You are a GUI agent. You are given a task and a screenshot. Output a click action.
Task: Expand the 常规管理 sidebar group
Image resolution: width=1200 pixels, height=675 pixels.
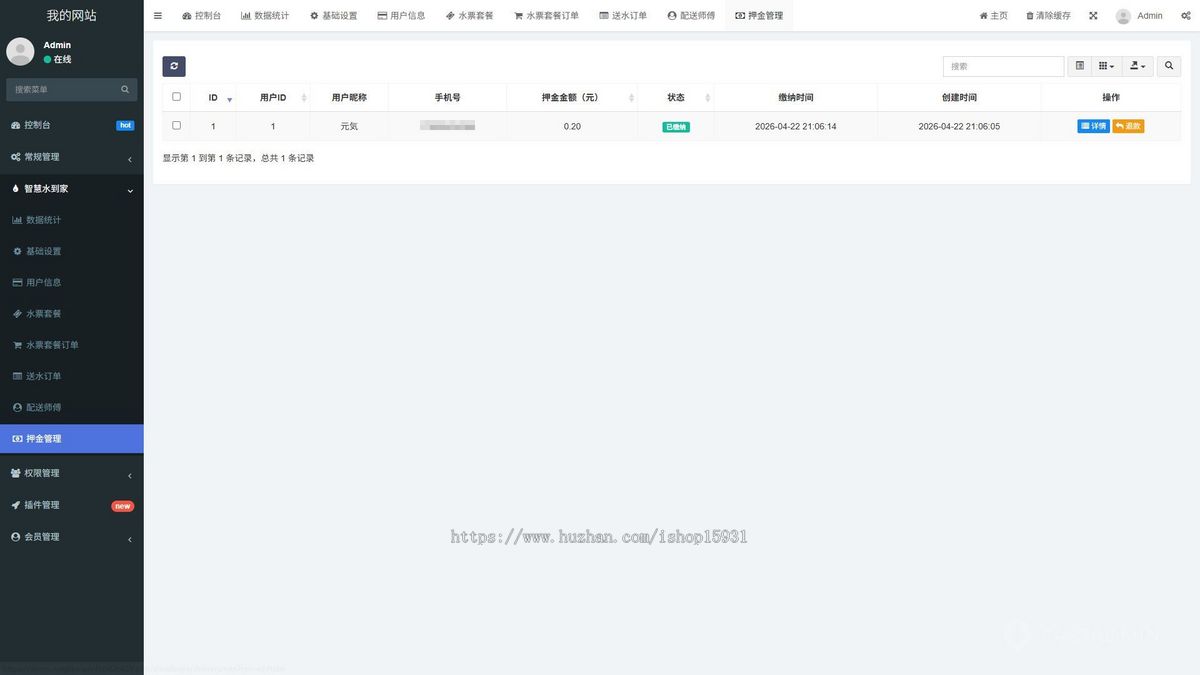click(x=72, y=157)
